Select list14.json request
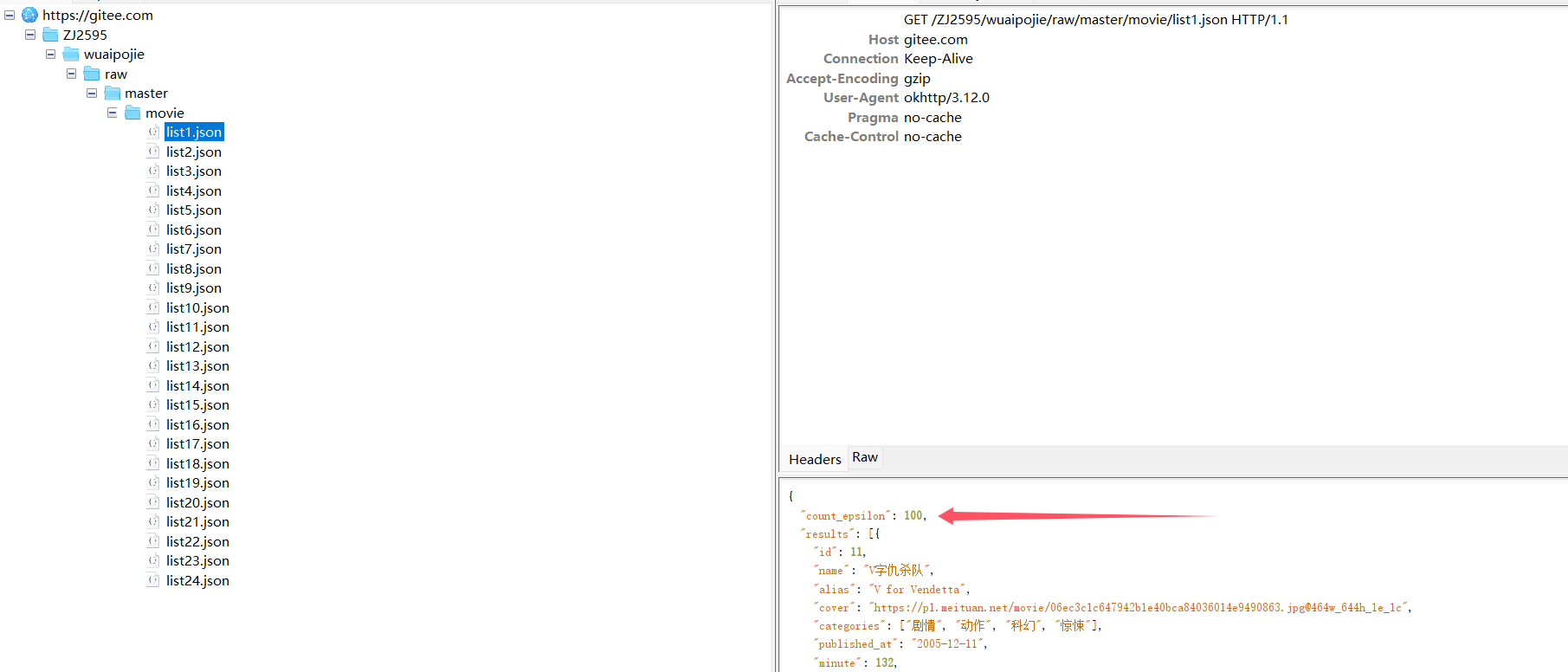Screen dimensions: 1568x672 coord(197,385)
